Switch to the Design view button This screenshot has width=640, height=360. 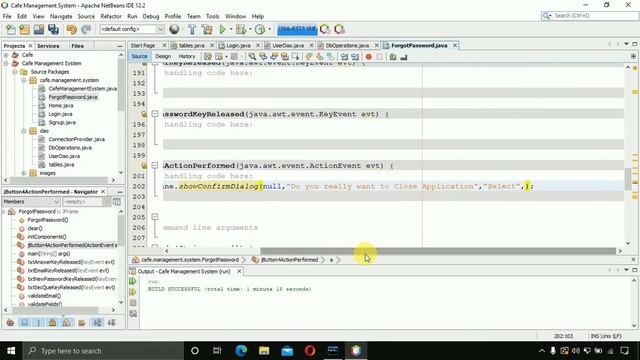[163, 56]
